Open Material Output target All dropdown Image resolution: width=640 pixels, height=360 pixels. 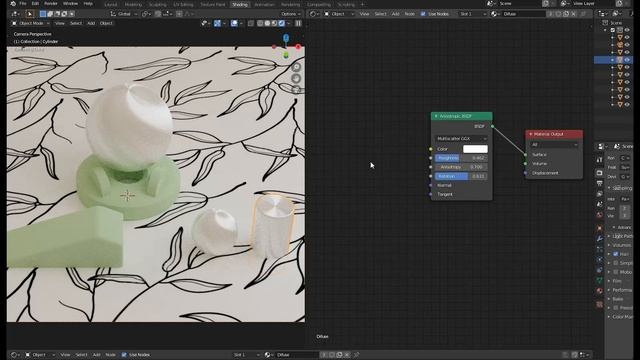click(x=554, y=145)
